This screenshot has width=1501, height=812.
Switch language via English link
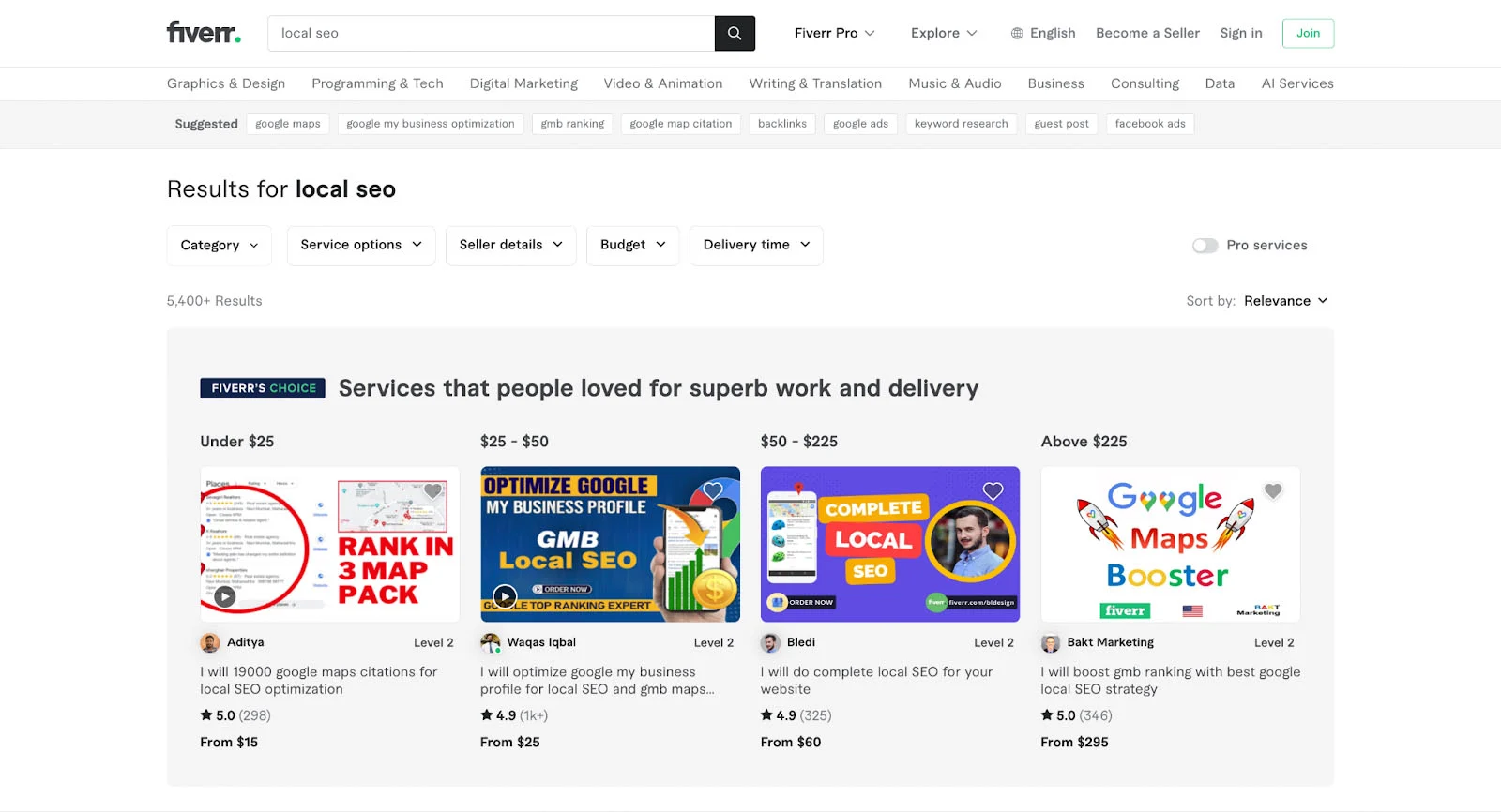tap(1053, 33)
